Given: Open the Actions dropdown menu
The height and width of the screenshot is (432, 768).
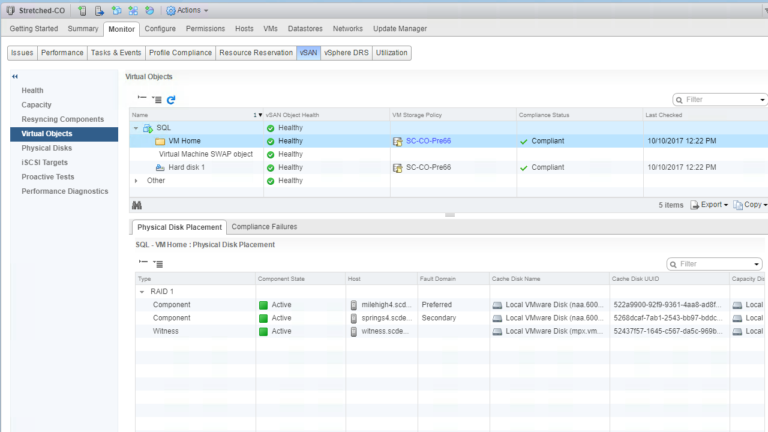Looking at the screenshot, I should point(186,10).
